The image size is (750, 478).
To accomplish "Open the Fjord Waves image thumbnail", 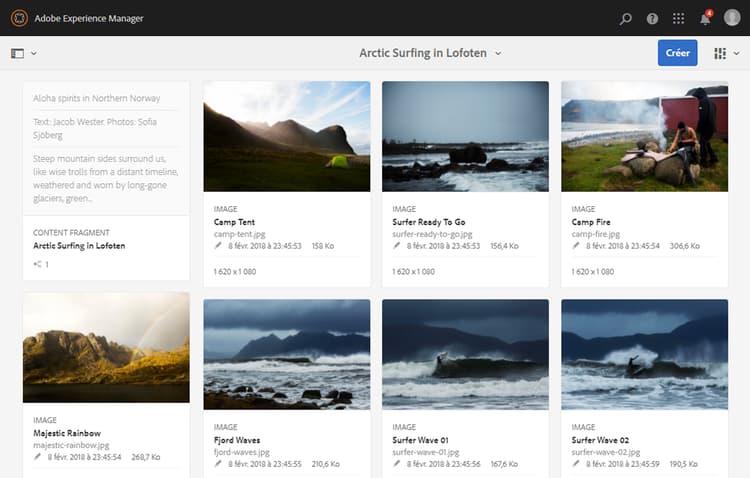I will coord(287,355).
